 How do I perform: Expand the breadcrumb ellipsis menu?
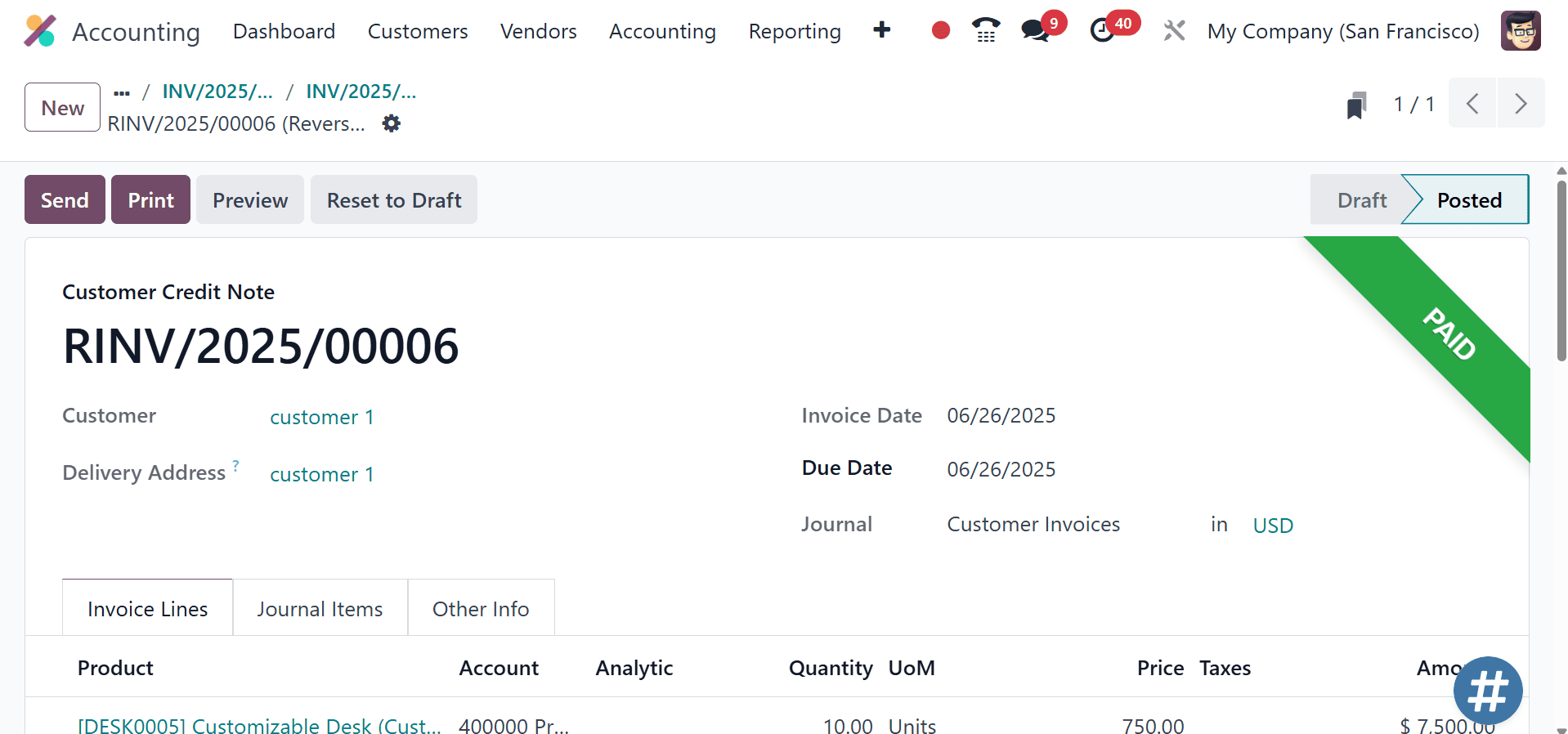click(122, 92)
